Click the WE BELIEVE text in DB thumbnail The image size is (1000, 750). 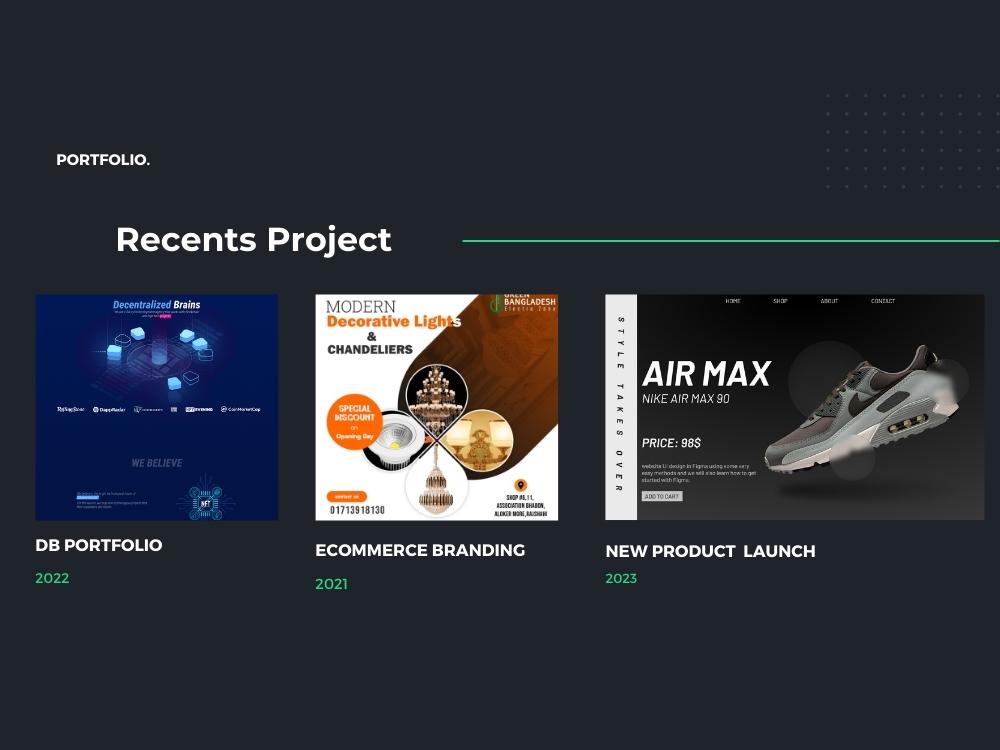[157, 463]
